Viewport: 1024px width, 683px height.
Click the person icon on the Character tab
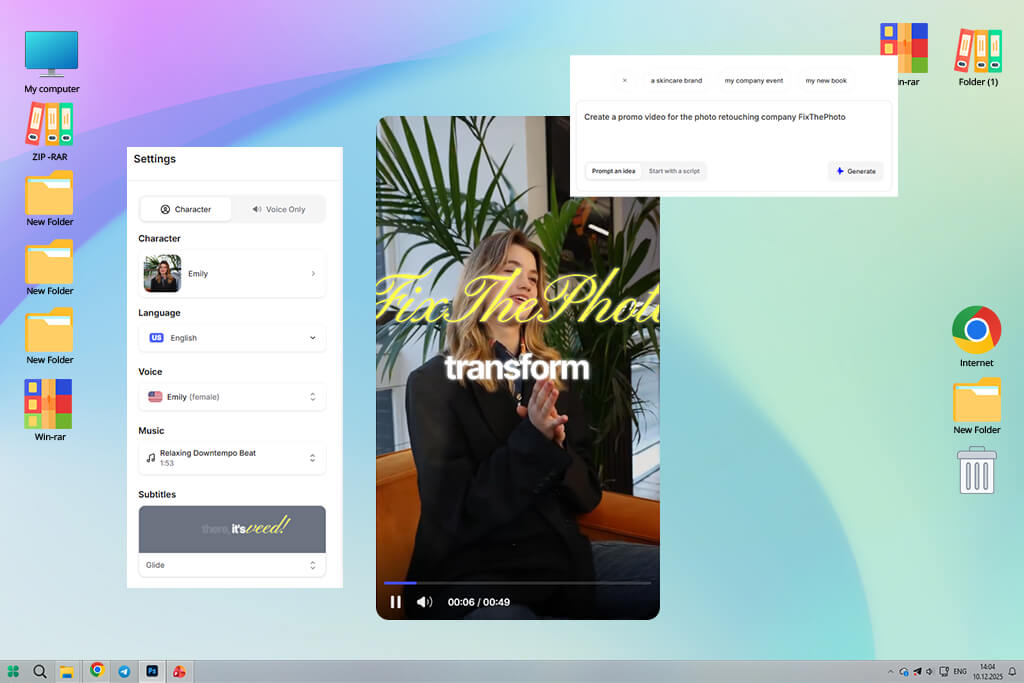(165, 210)
